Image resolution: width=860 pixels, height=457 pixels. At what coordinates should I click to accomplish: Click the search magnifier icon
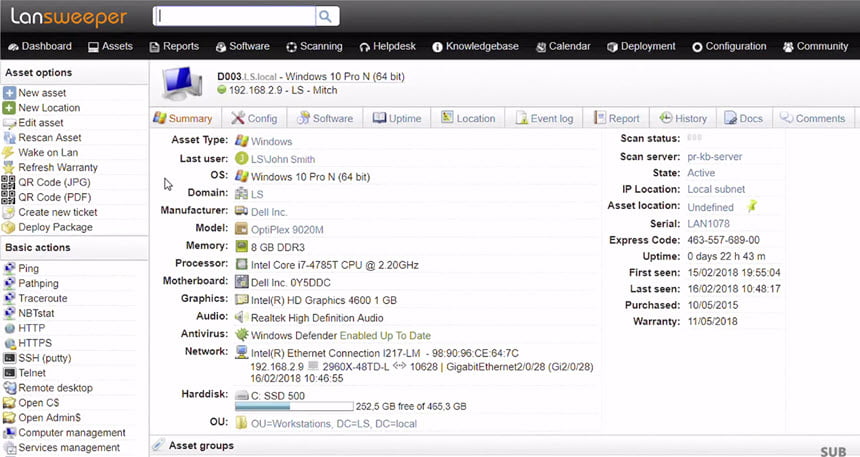[x=325, y=16]
